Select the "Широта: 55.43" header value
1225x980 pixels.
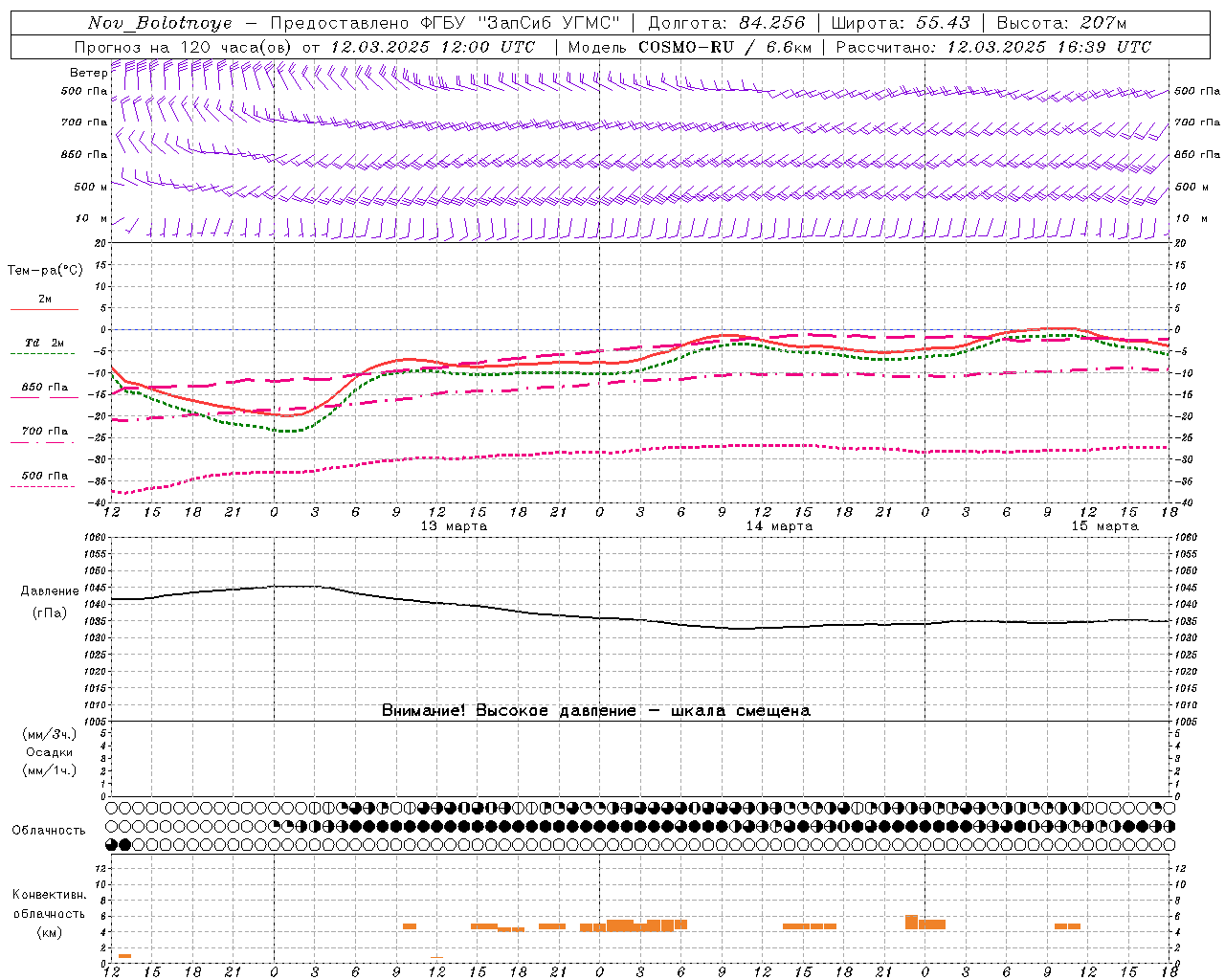pyautogui.click(x=901, y=23)
